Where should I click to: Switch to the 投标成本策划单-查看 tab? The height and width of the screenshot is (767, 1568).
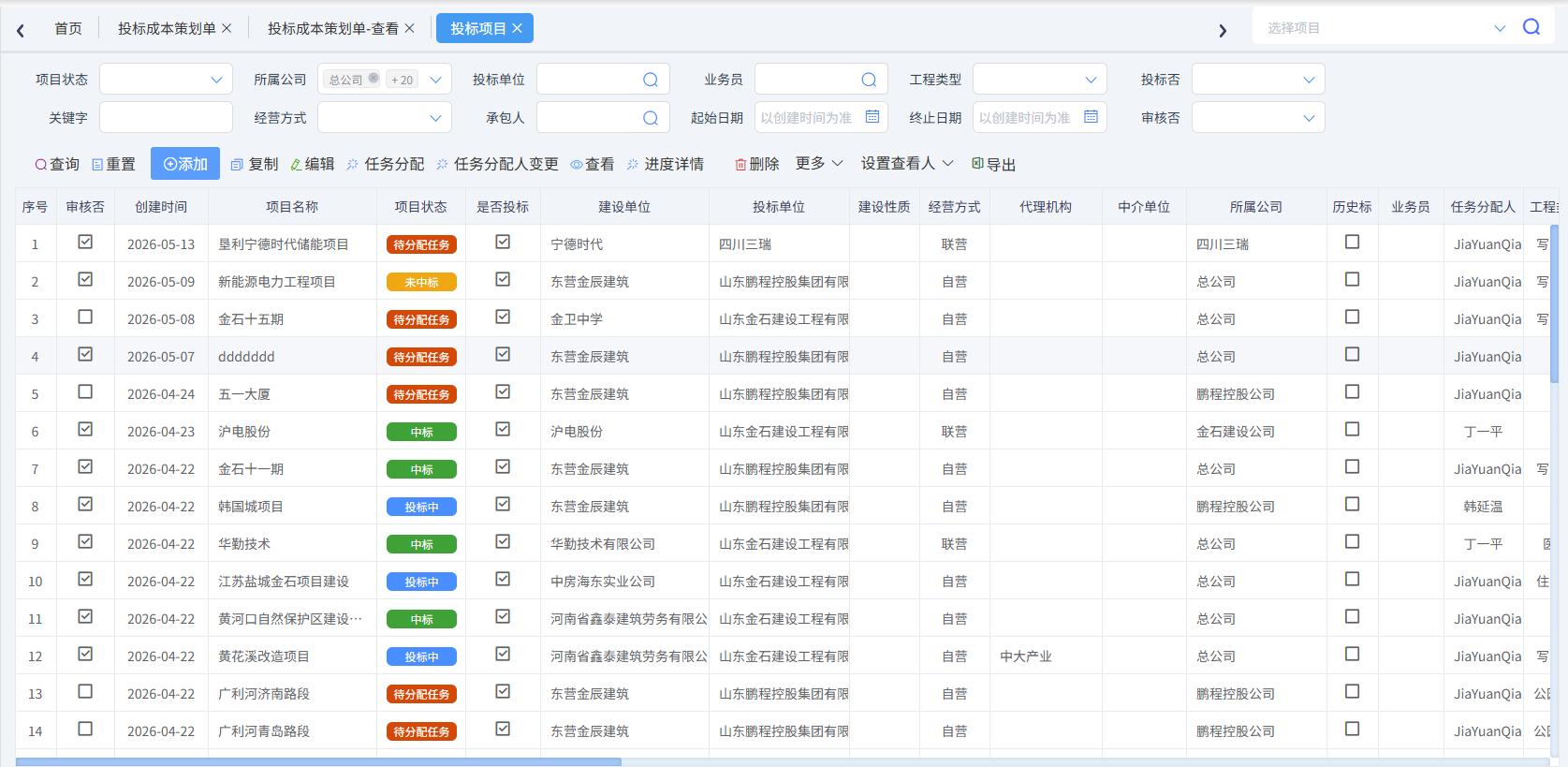point(333,29)
